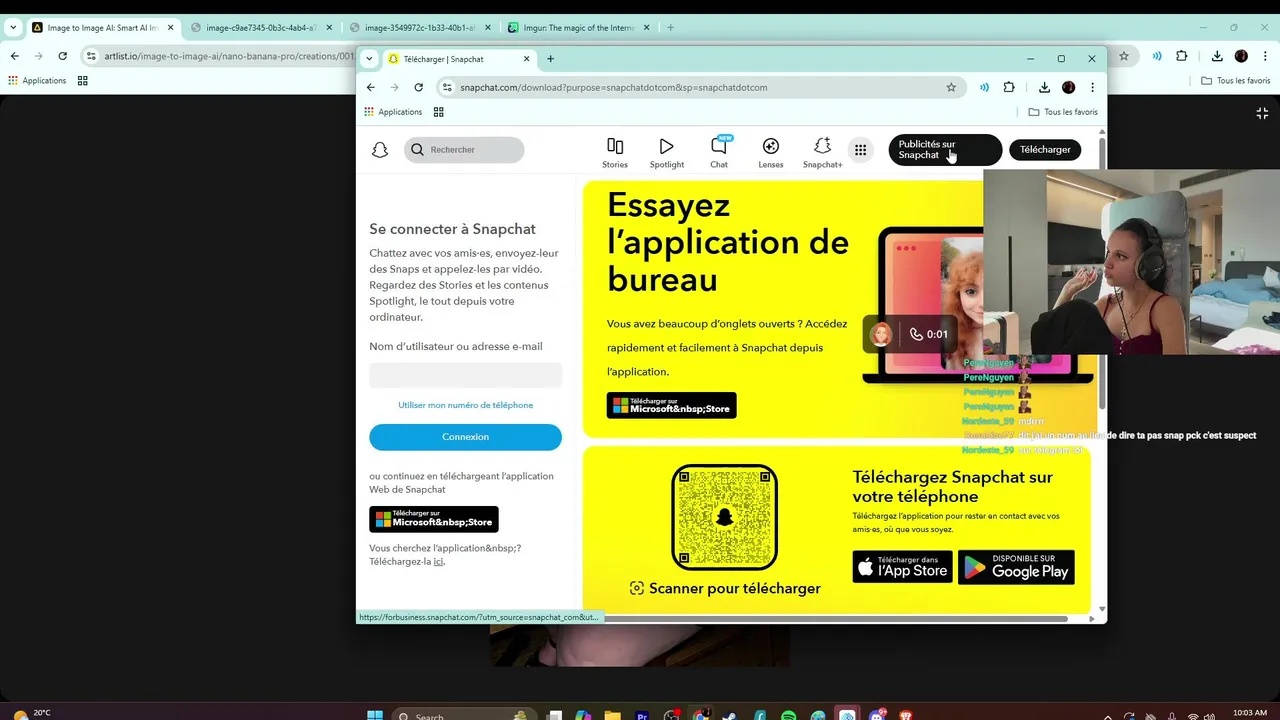Switch to the Image to Image AI tab

pyautogui.click(x=104, y=28)
